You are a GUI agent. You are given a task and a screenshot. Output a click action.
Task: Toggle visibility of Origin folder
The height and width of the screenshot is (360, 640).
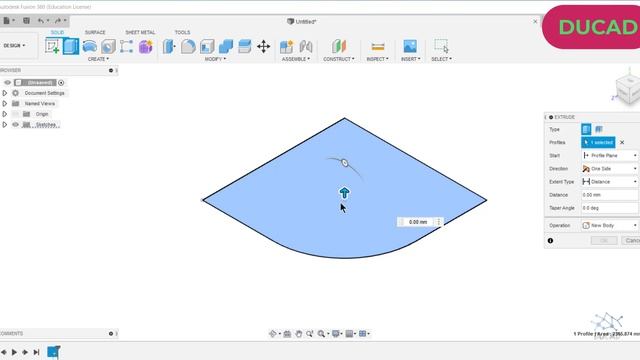click(16, 114)
